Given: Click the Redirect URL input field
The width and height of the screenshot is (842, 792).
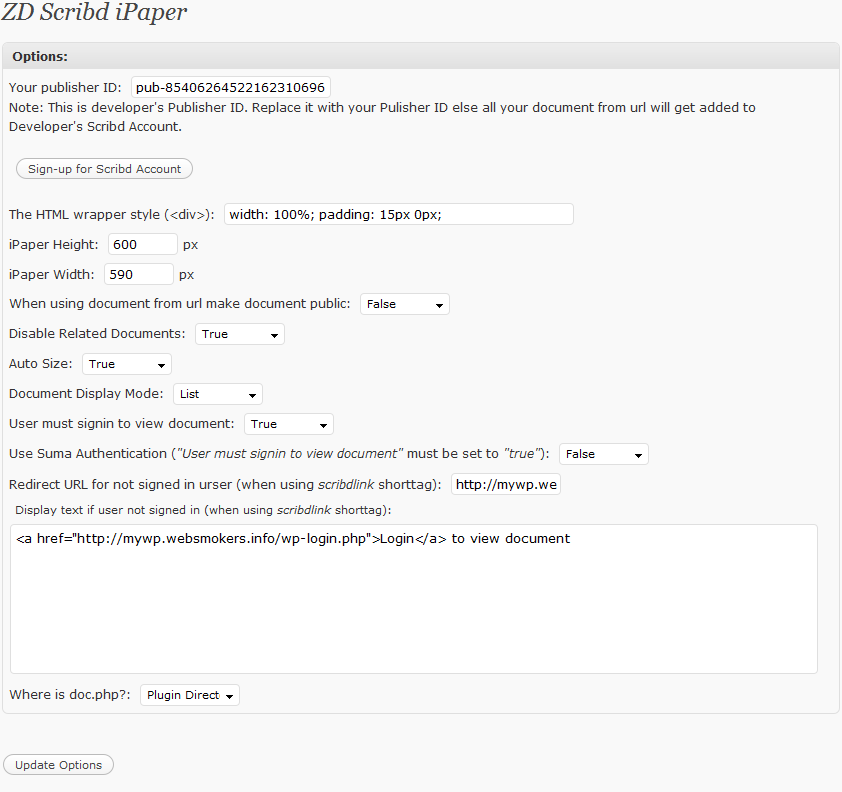Looking at the screenshot, I should click(506, 484).
